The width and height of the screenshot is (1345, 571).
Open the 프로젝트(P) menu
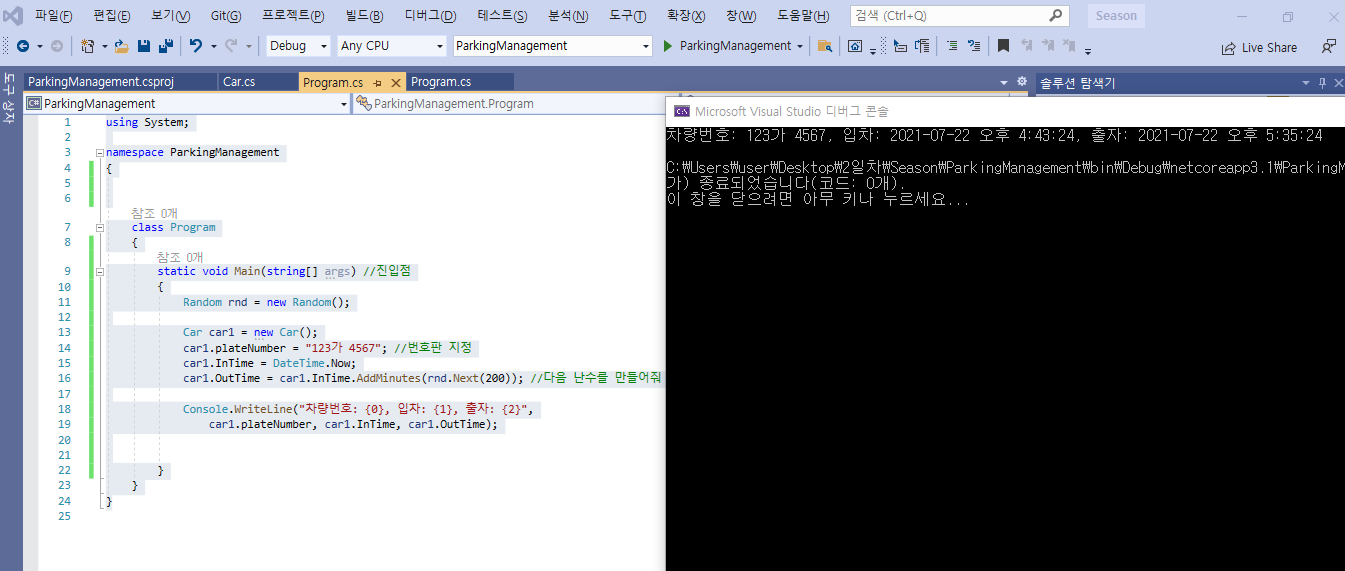[x=293, y=16]
